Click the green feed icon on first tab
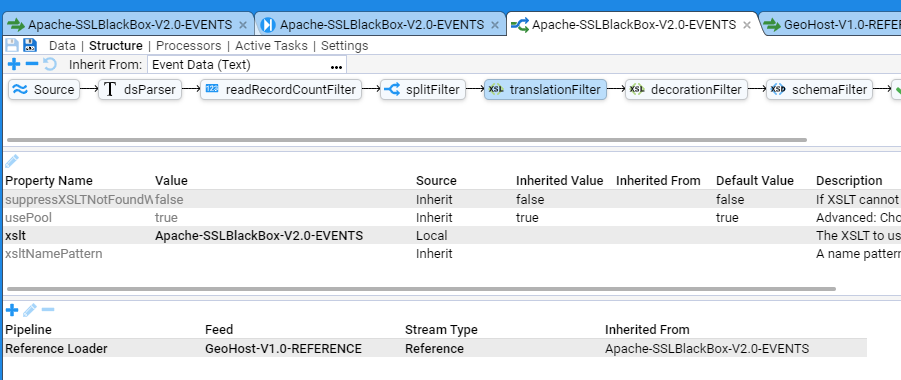Screen dimensions: 901x380 point(16,25)
